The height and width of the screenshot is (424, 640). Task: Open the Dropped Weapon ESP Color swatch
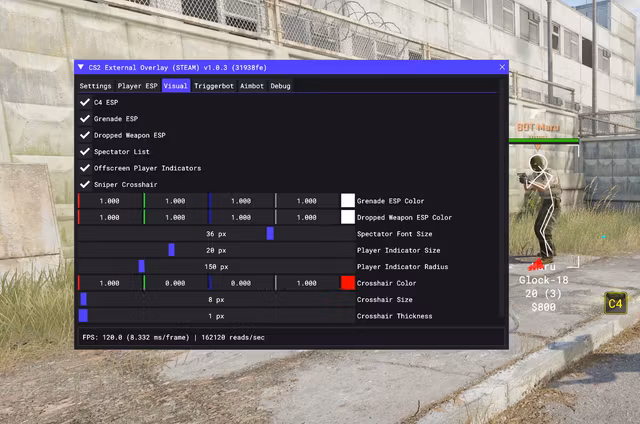coord(348,218)
